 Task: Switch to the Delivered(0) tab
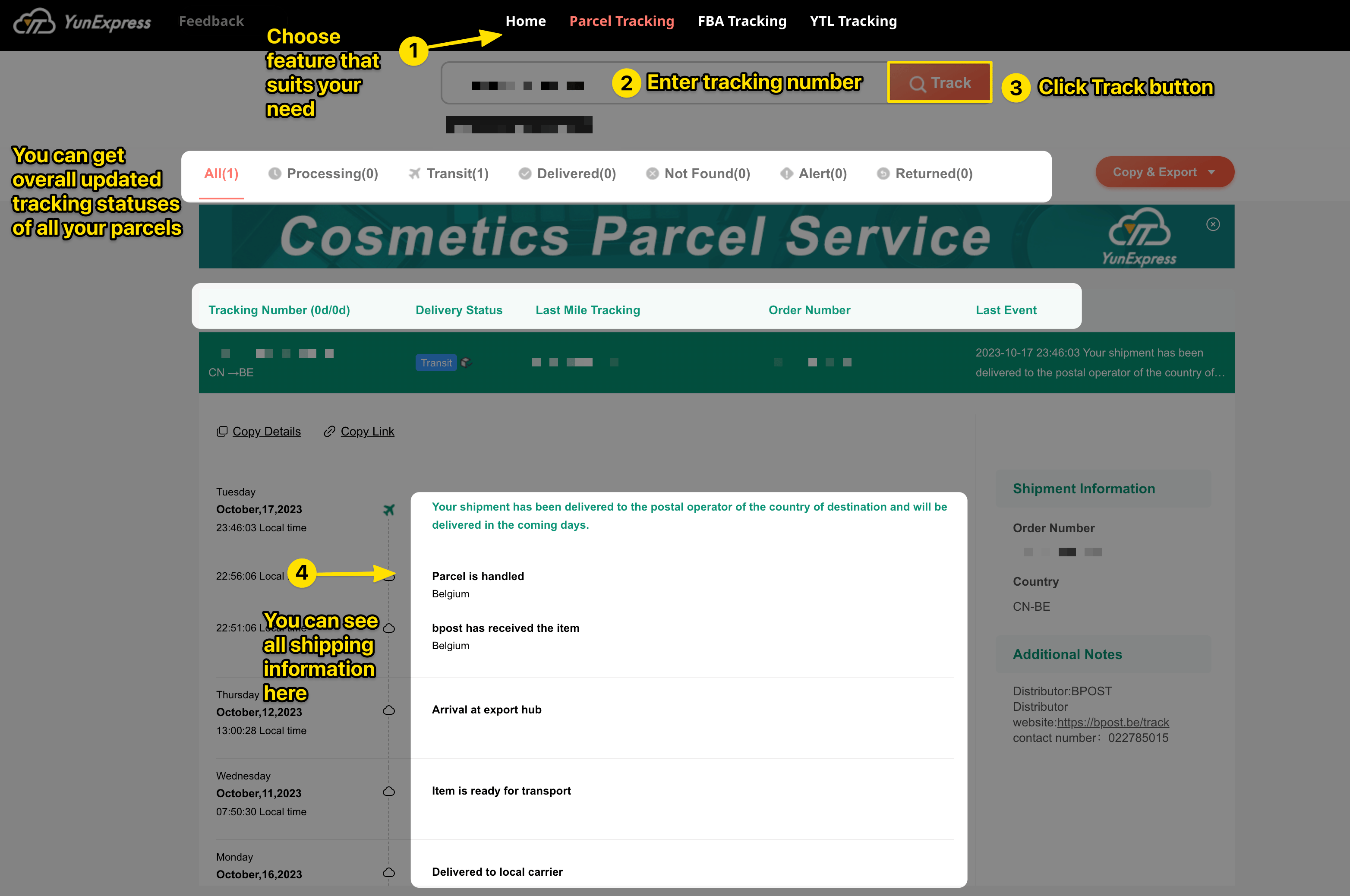pos(567,174)
